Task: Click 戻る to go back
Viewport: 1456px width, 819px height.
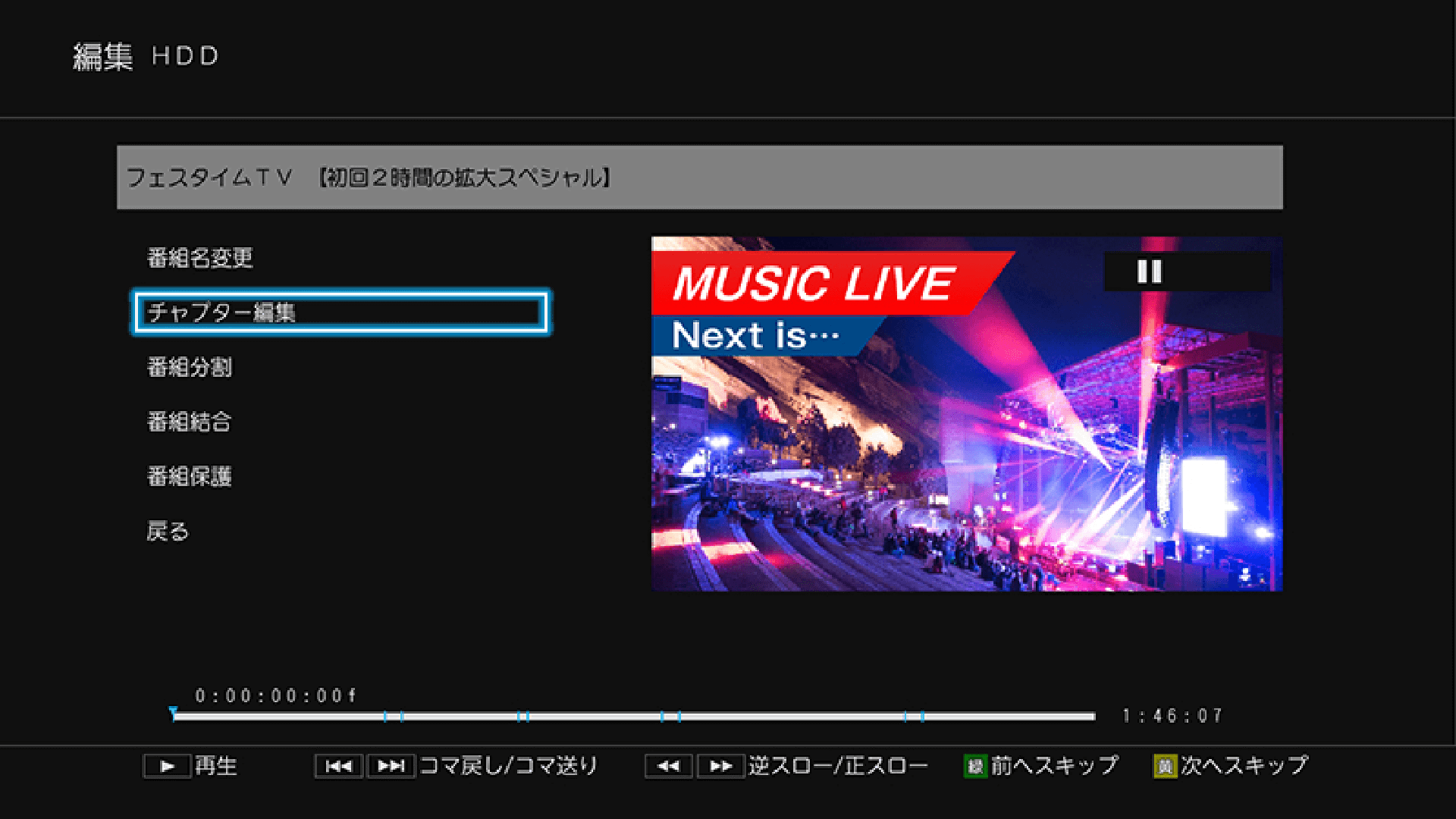Action: [168, 531]
